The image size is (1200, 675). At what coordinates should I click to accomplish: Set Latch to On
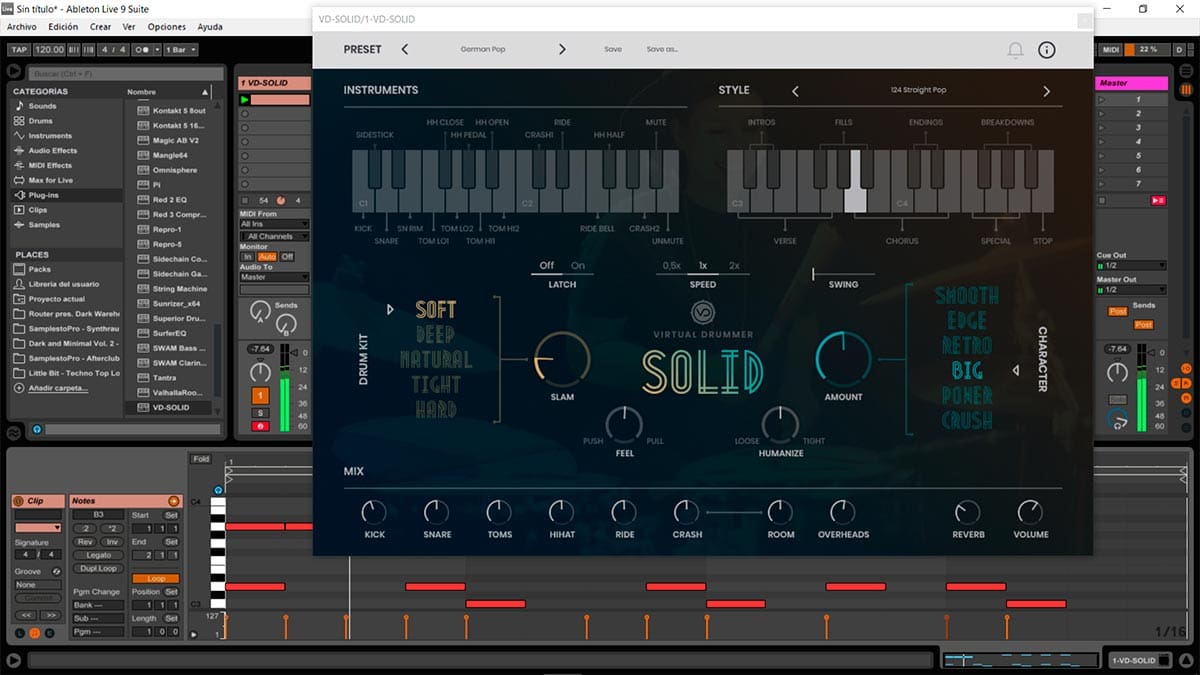click(578, 266)
